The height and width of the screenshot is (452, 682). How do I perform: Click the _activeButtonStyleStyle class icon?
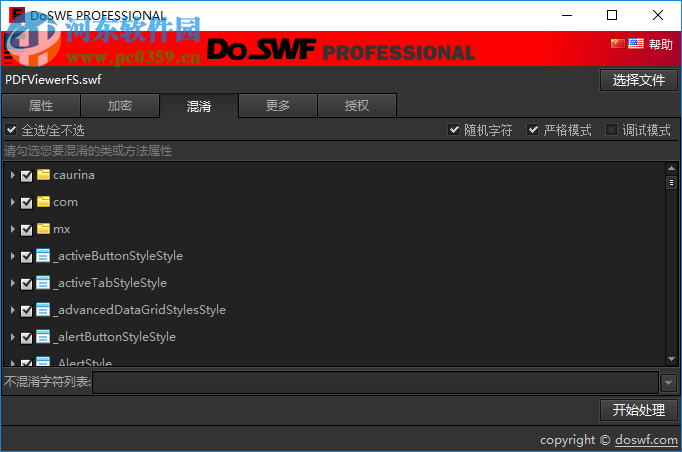point(43,256)
